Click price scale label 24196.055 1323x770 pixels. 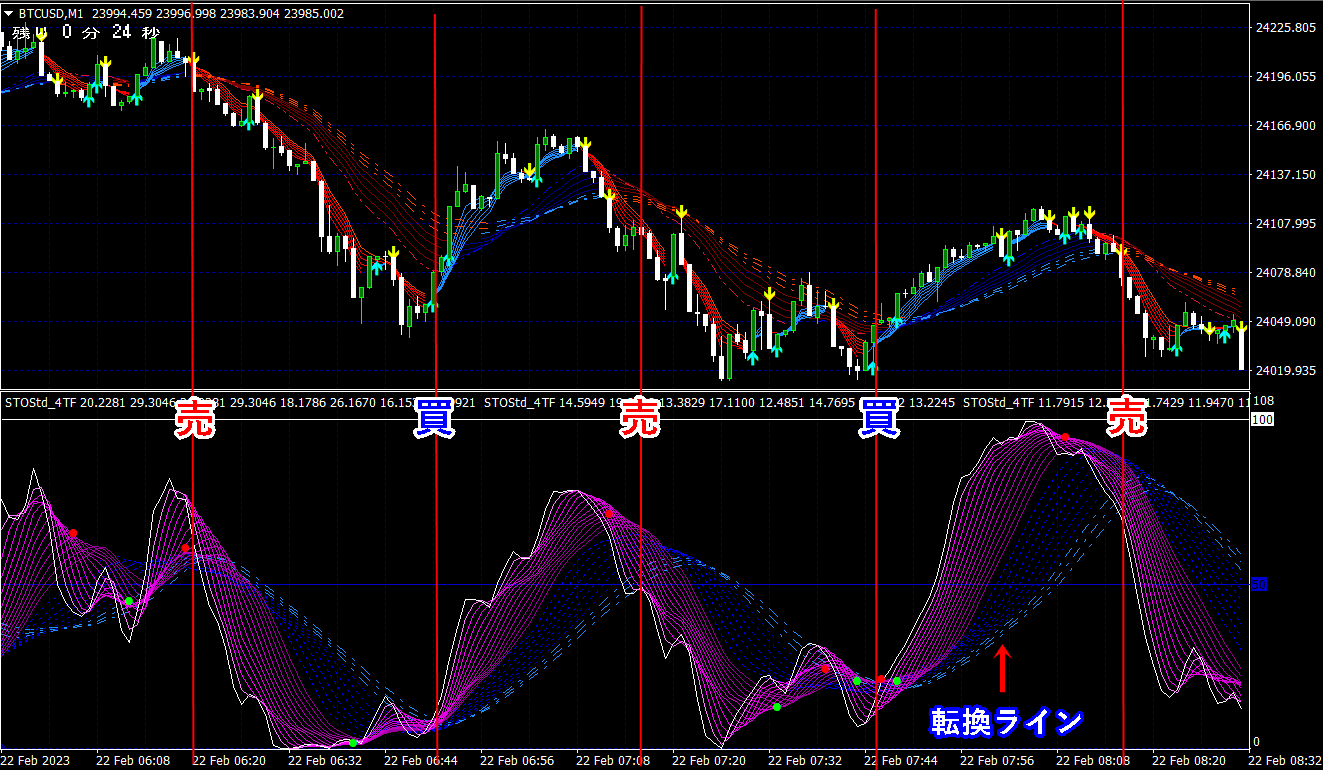(1284, 76)
